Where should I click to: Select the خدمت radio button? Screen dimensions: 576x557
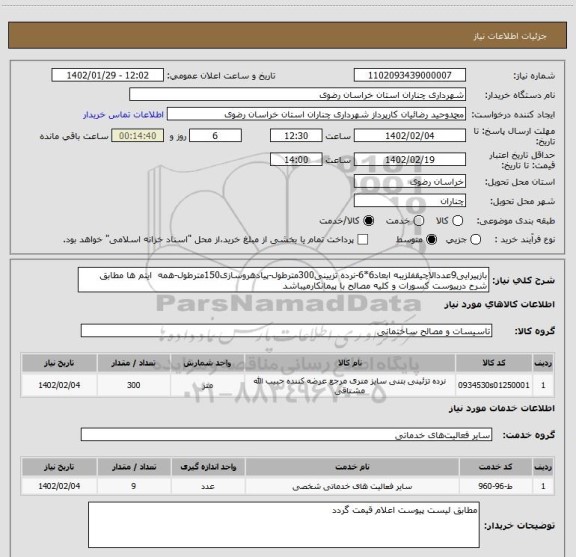[x=419, y=221]
